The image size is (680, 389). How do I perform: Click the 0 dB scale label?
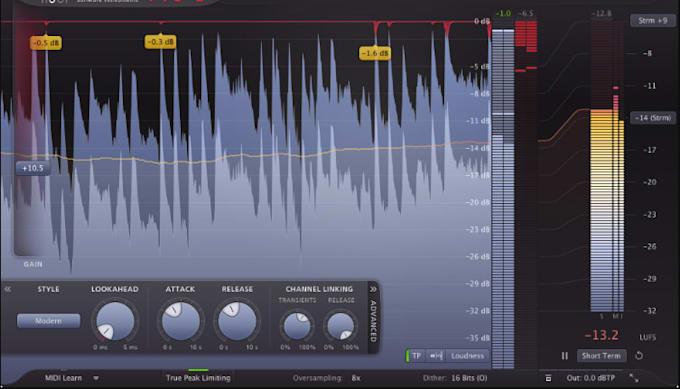click(x=481, y=21)
